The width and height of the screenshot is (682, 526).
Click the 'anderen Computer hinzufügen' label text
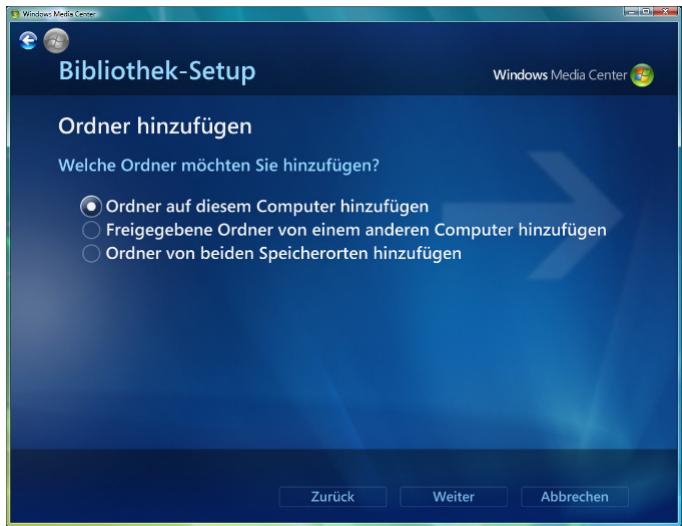(485, 230)
